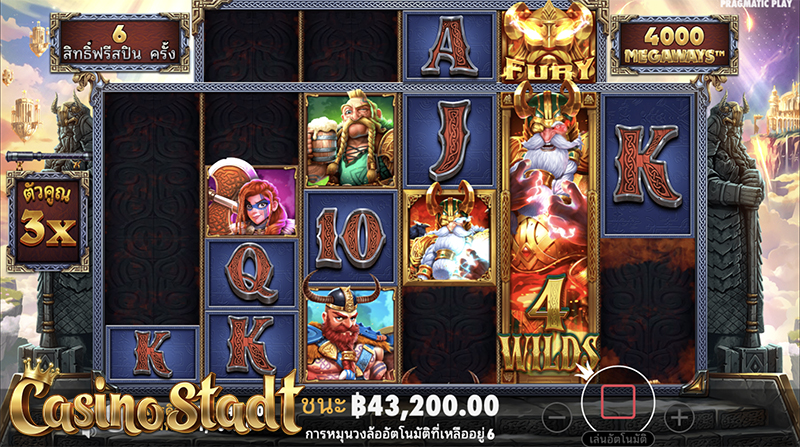
Task: Click the Q card symbol
Action: tap(251, 274)
